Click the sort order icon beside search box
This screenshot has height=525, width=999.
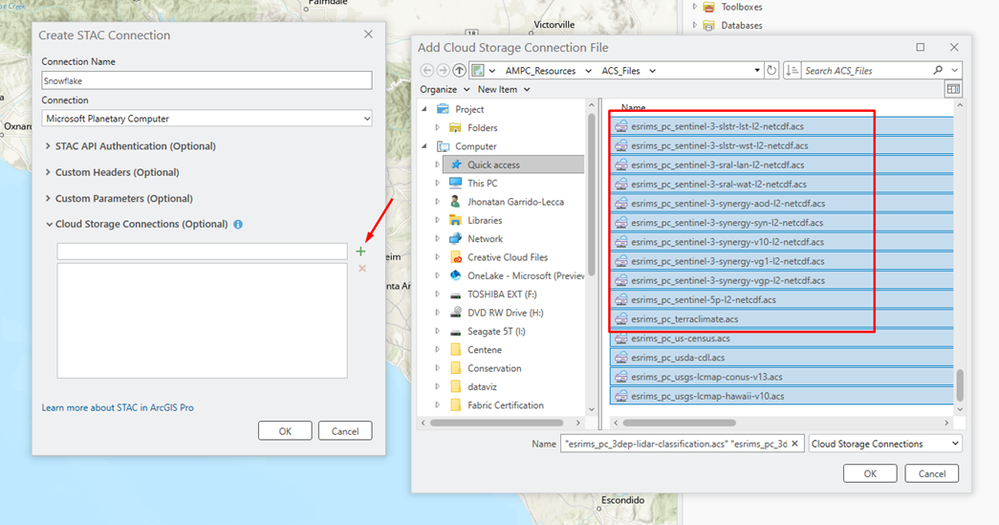[x=791, y=71]
